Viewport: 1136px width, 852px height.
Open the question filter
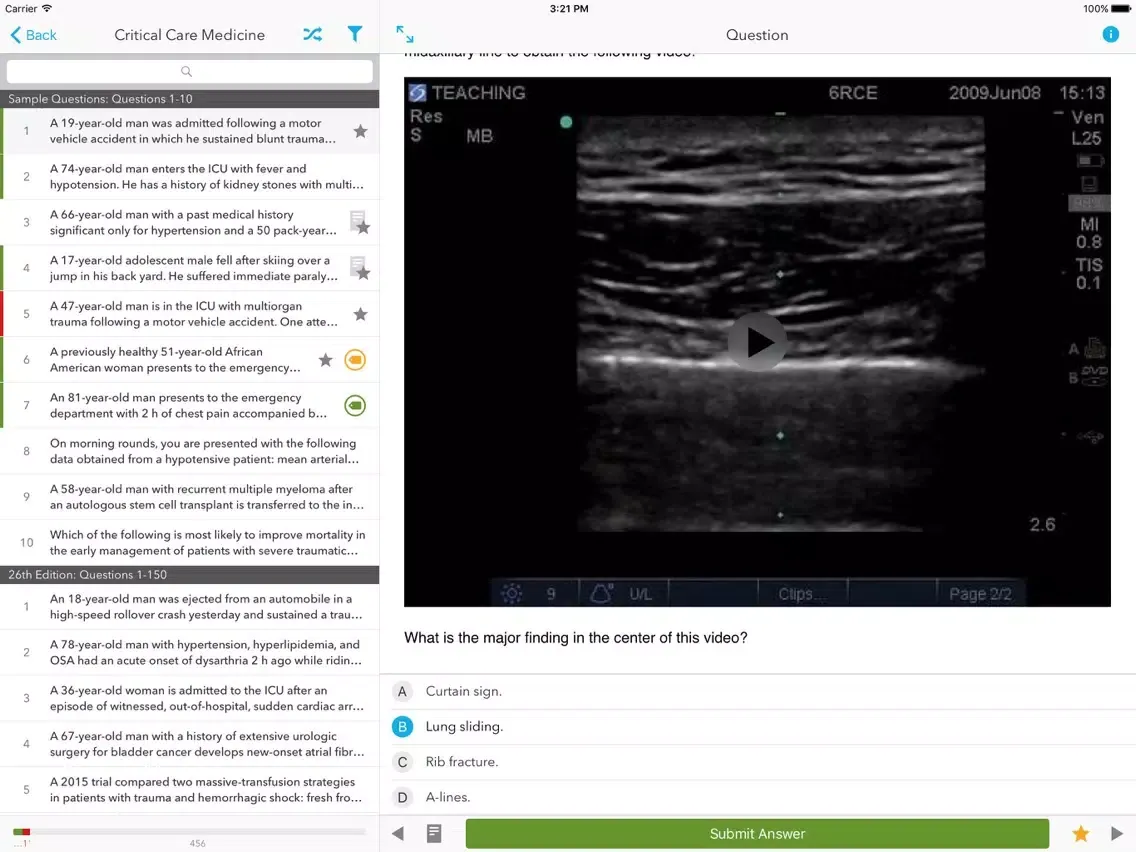pyautogui.click(x=355, y=34)
